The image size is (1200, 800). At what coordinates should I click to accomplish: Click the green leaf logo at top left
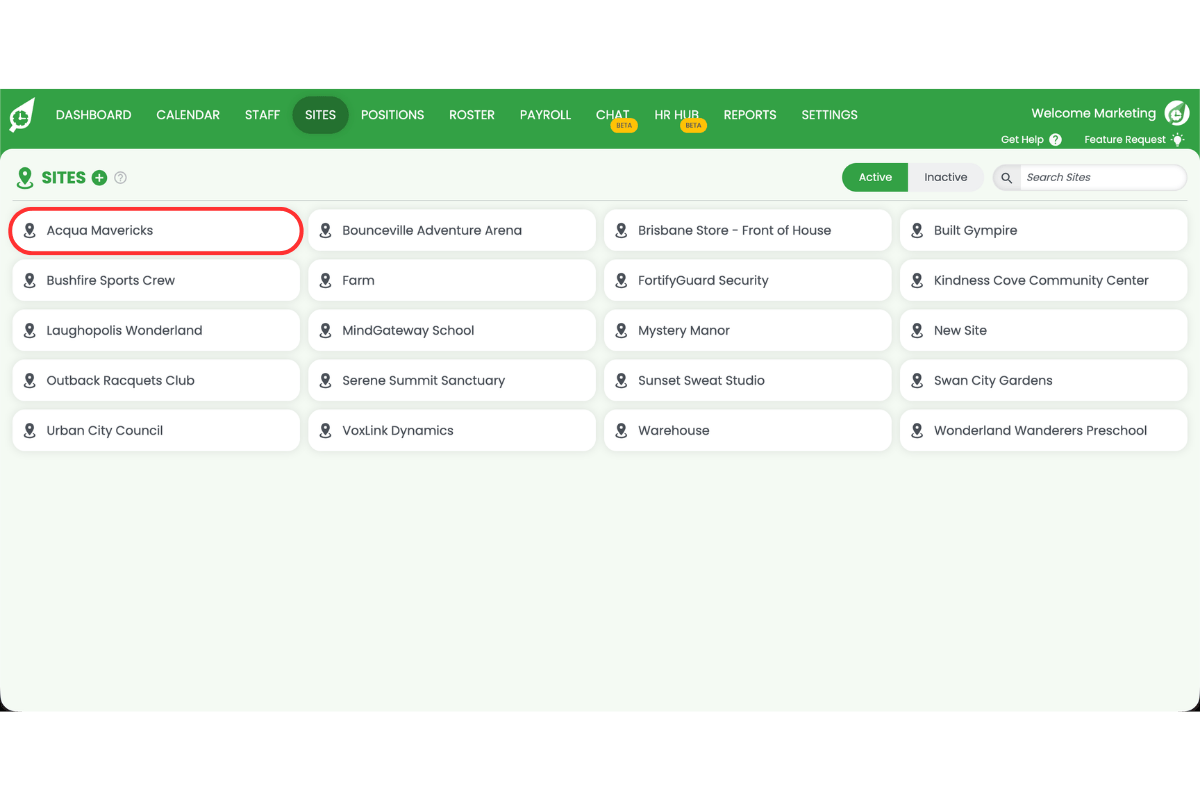(x=22, y=114)
